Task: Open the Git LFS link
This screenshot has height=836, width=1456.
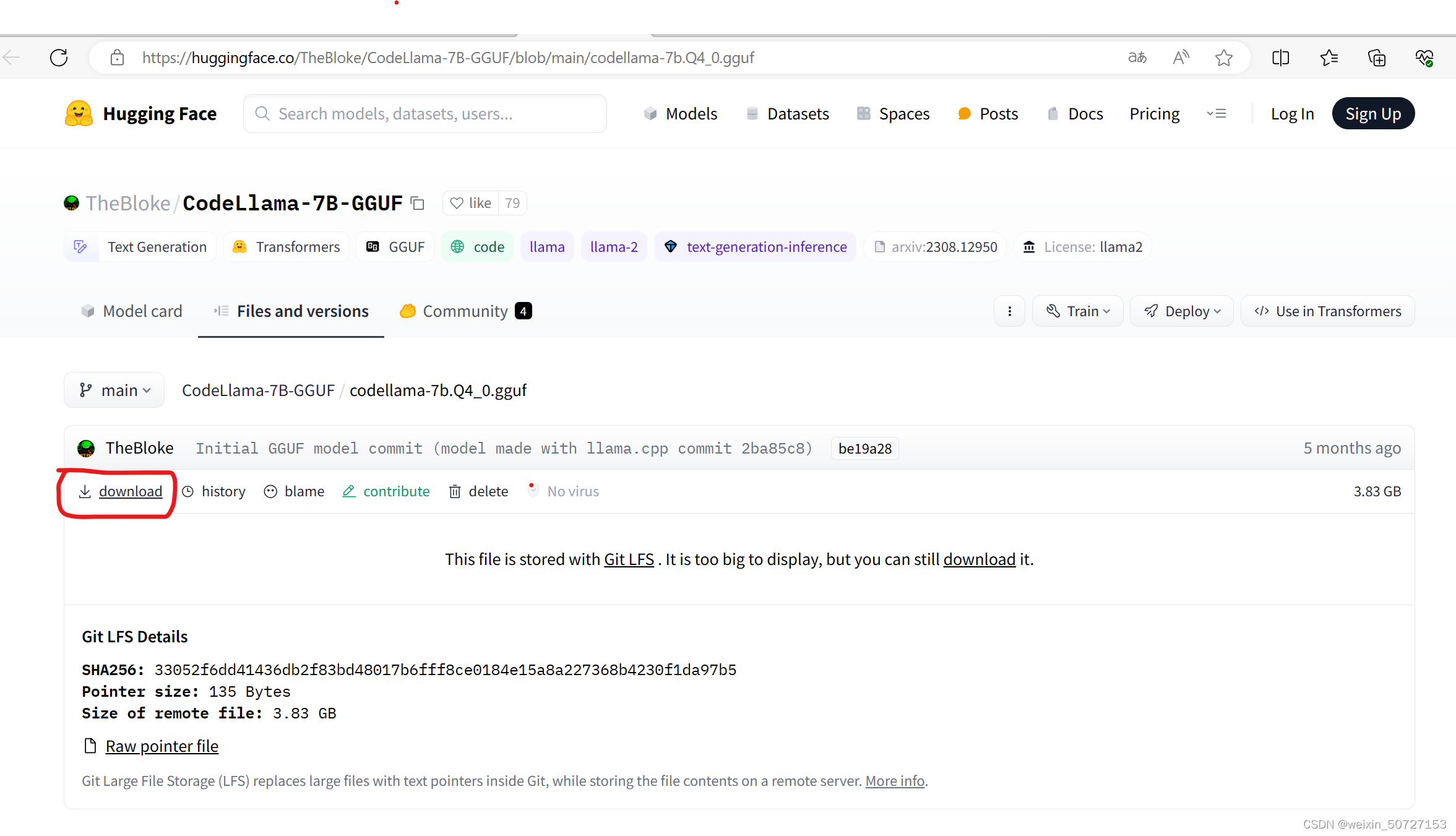Action: (629, 559)
